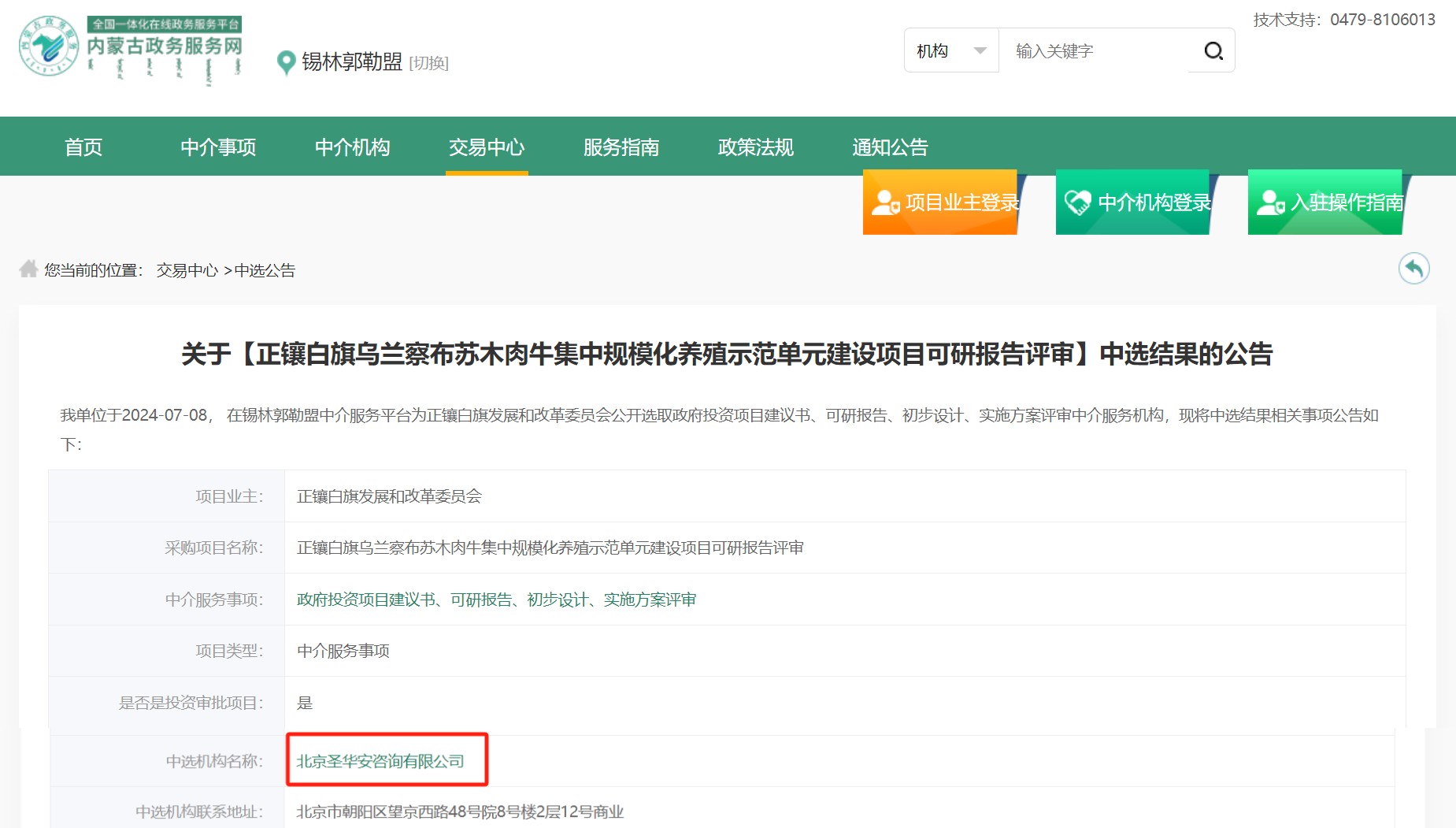Open the 北京圣华安咨询有限公司 link
The image size is (1456, 828).
pyautogui.click(x=380, y=761)
